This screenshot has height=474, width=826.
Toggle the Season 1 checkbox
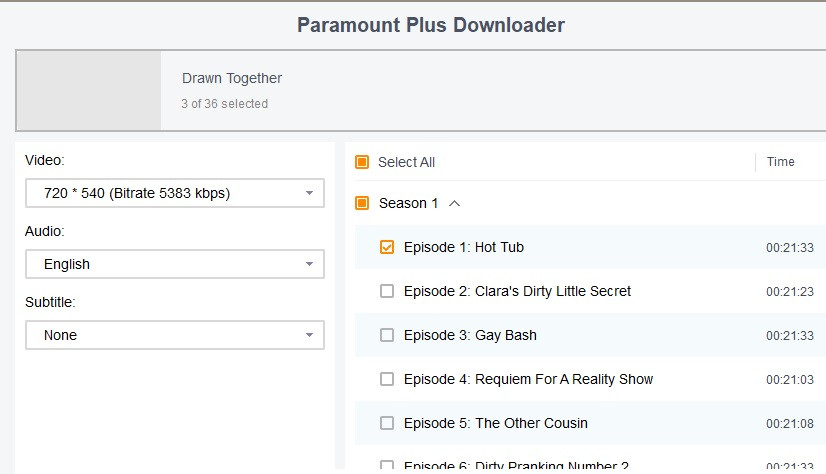(362, 203)
